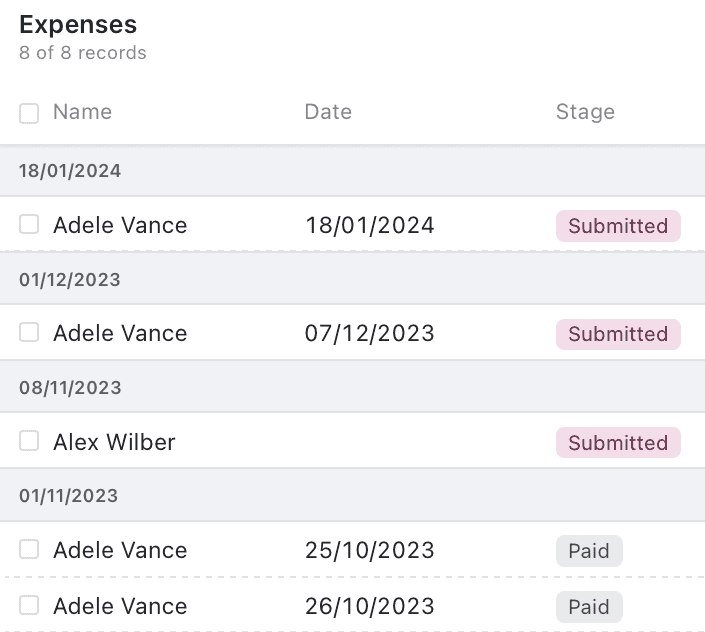Click the Date column header
This screenshot has height=632, width=705.
pyautogui.click(x=328, y=112)
